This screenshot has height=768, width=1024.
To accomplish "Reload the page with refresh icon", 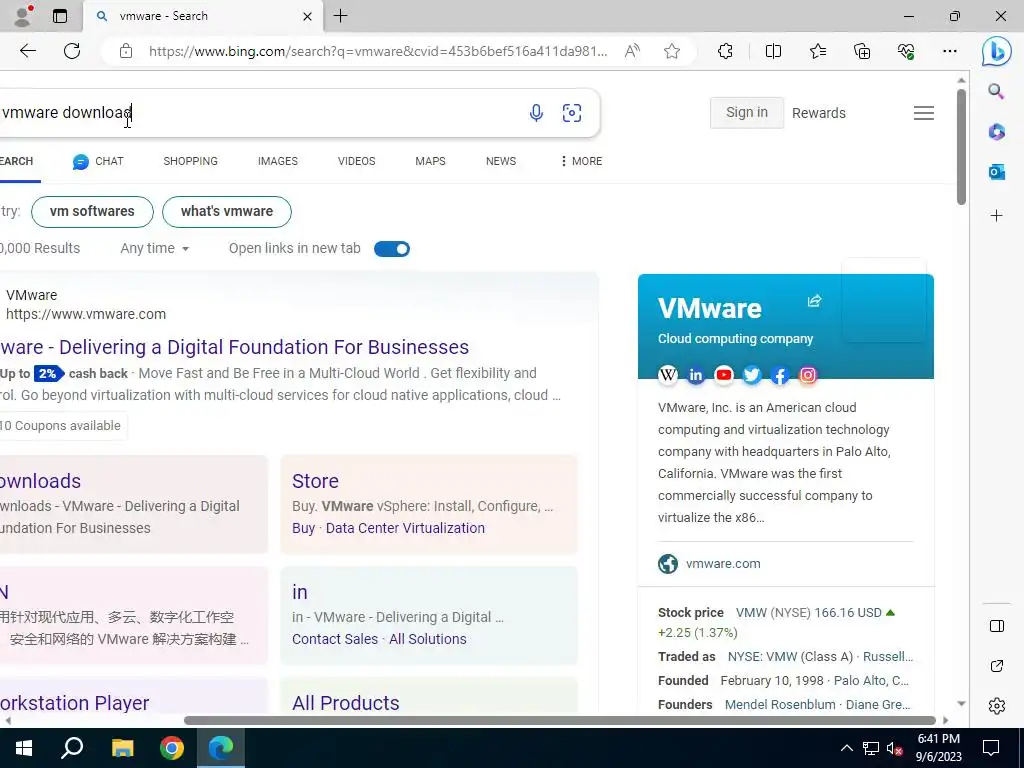I will pyautogui.click(x=72, y=51).
